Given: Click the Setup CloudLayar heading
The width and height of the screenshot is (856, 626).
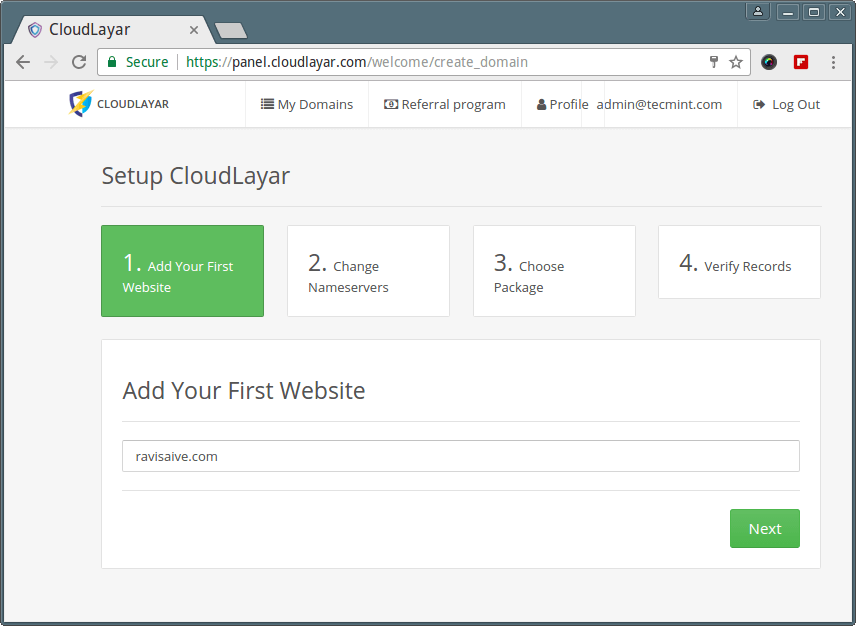Looking at the screenshot, I should [195, 176].
